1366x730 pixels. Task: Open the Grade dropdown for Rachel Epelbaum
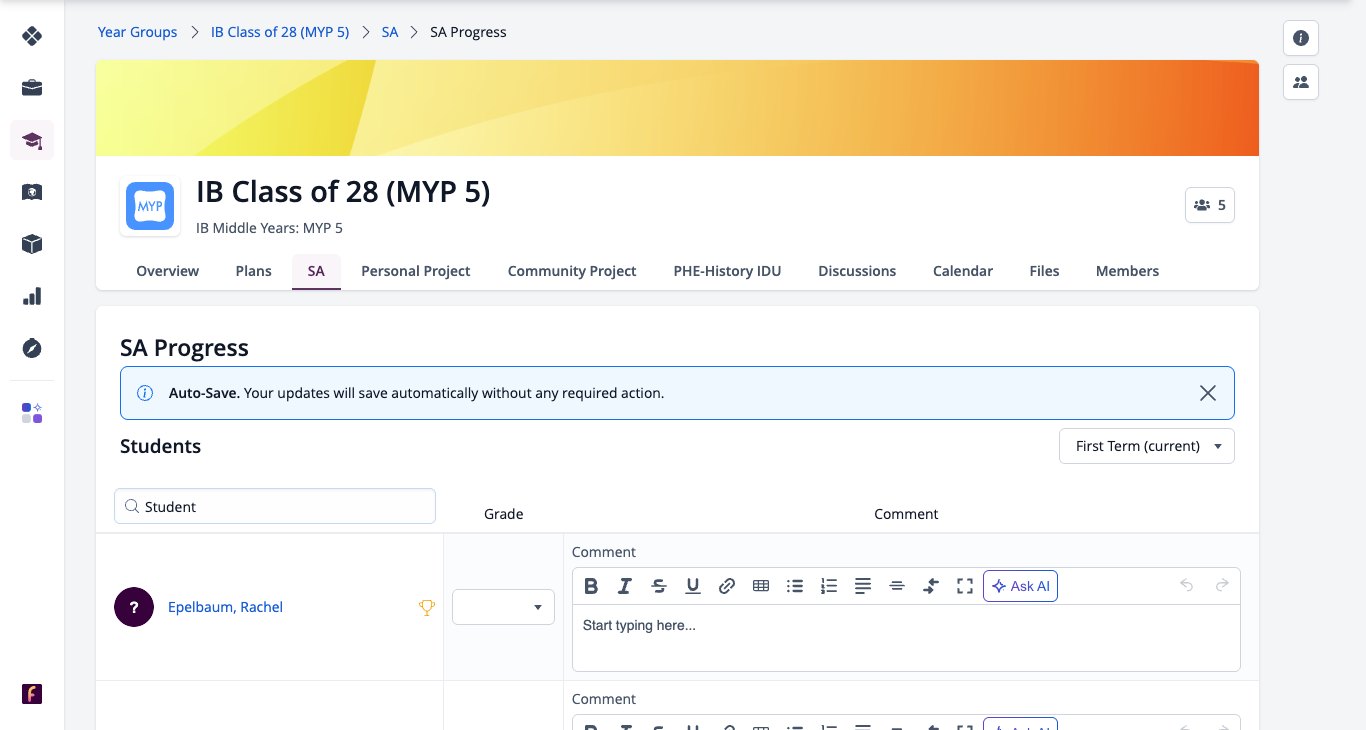point(503,607)
